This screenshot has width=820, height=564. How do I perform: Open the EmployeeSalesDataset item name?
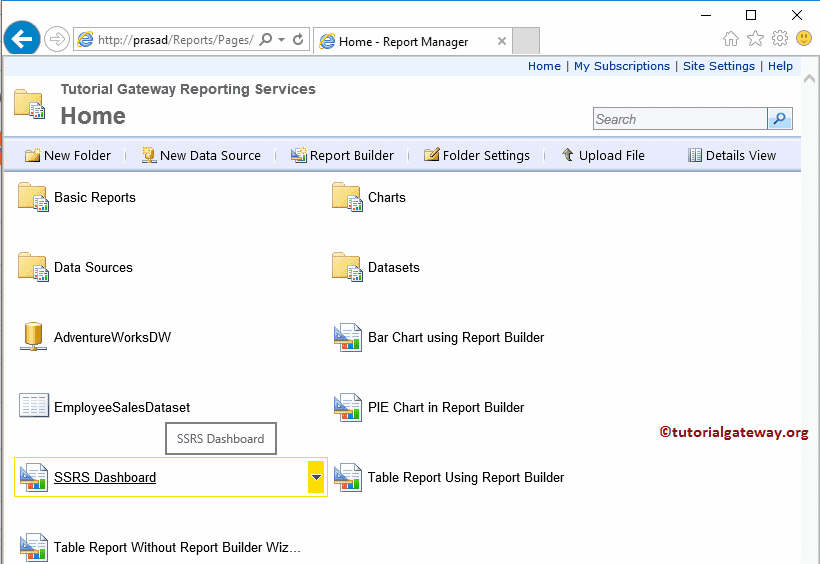pos(122,408)
